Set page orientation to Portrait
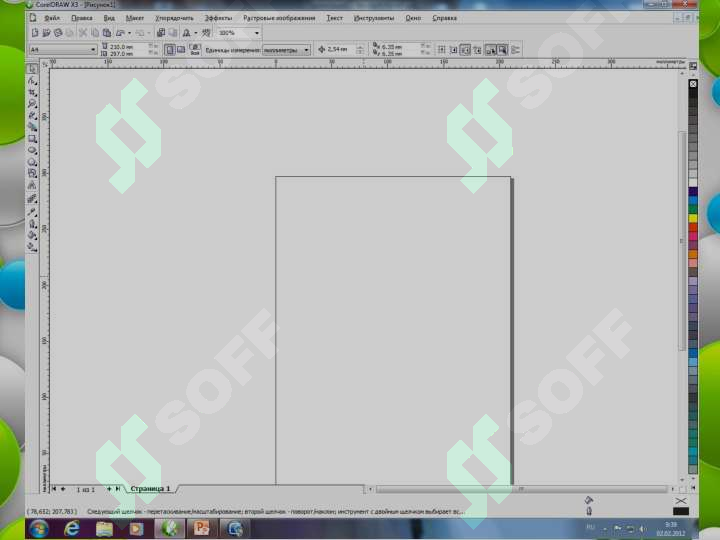This screenshot has height=540, width=720. click(169, 50)
